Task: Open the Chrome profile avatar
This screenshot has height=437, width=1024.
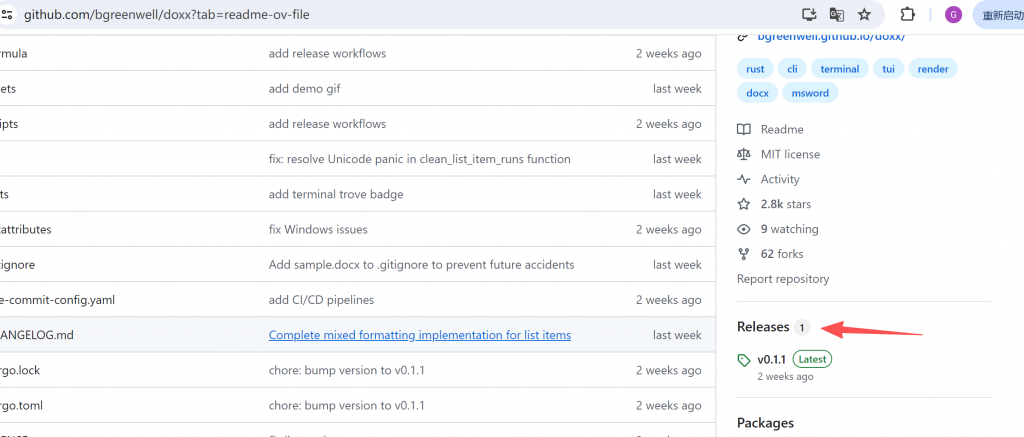Action: tap(953, 15)
